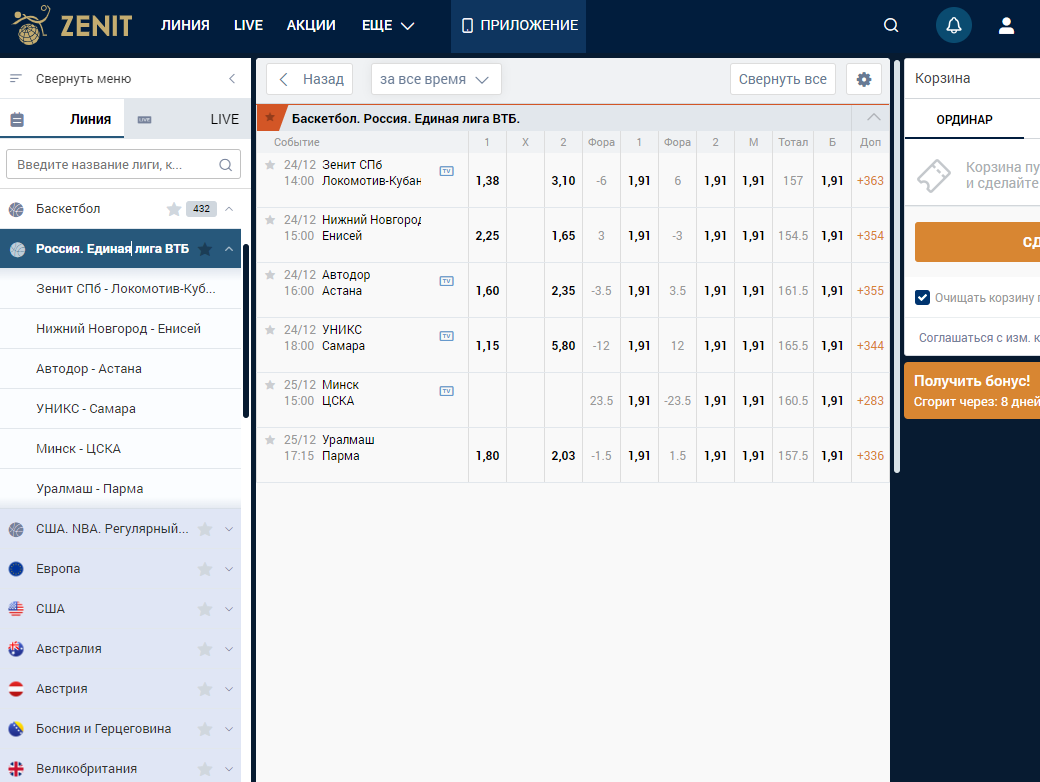Click the coupon ticket icon in Корзина
Viewport: 1040px width, 782px height.
pos(934,176)
